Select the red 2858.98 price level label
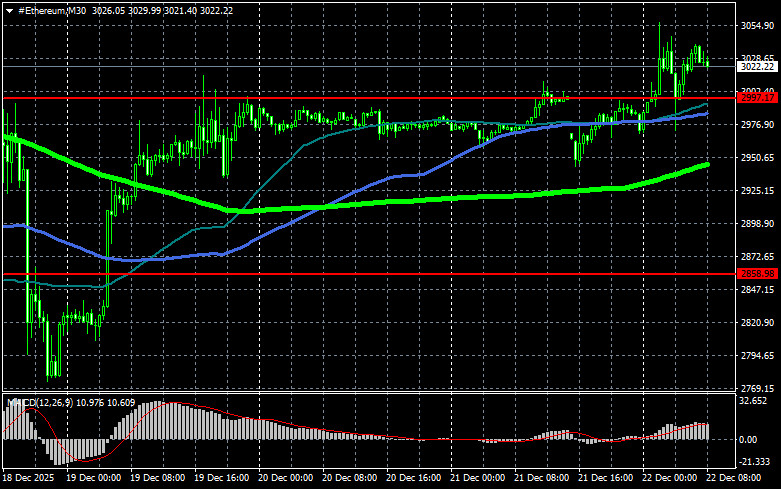 (x=757, y=273)
